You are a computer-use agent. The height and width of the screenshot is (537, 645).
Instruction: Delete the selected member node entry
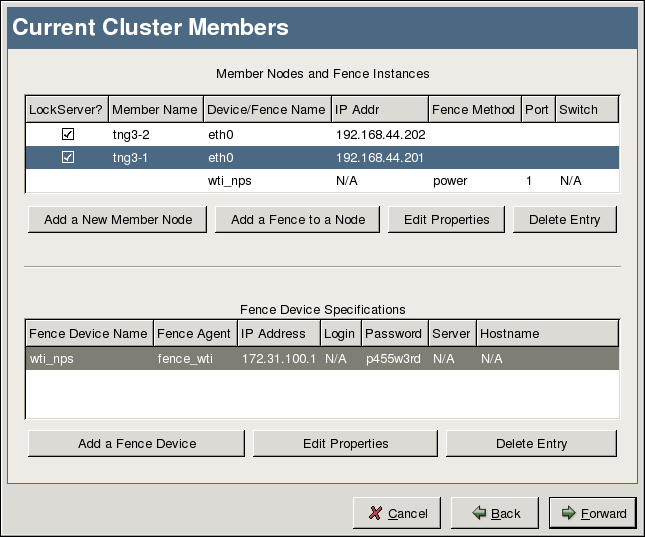tap(565, 219)
